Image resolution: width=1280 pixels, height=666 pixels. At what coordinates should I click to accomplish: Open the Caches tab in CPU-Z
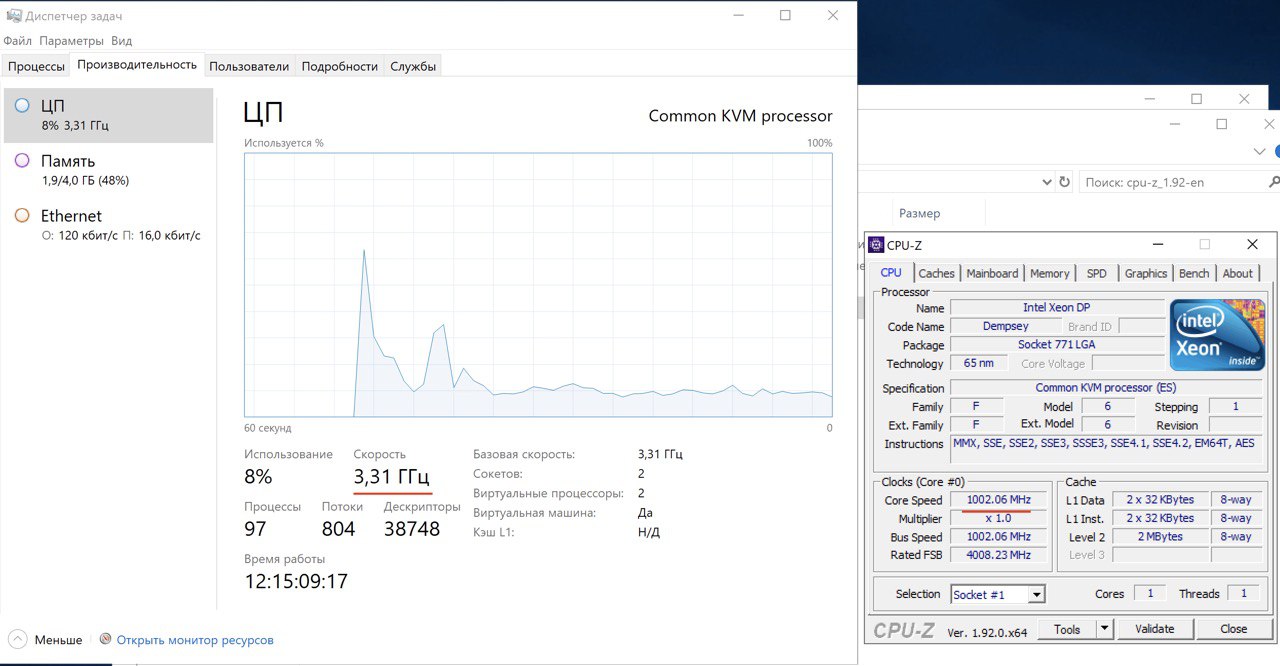(937, 273)
